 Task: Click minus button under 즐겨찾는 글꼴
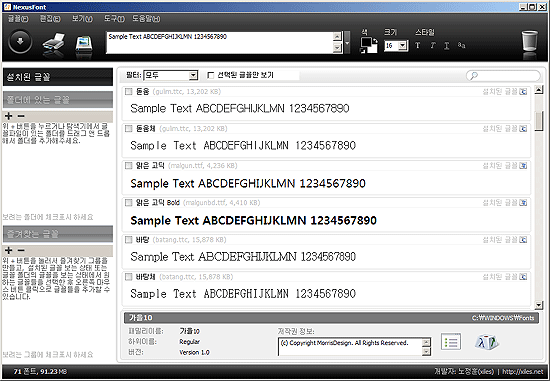coord(21,250)
